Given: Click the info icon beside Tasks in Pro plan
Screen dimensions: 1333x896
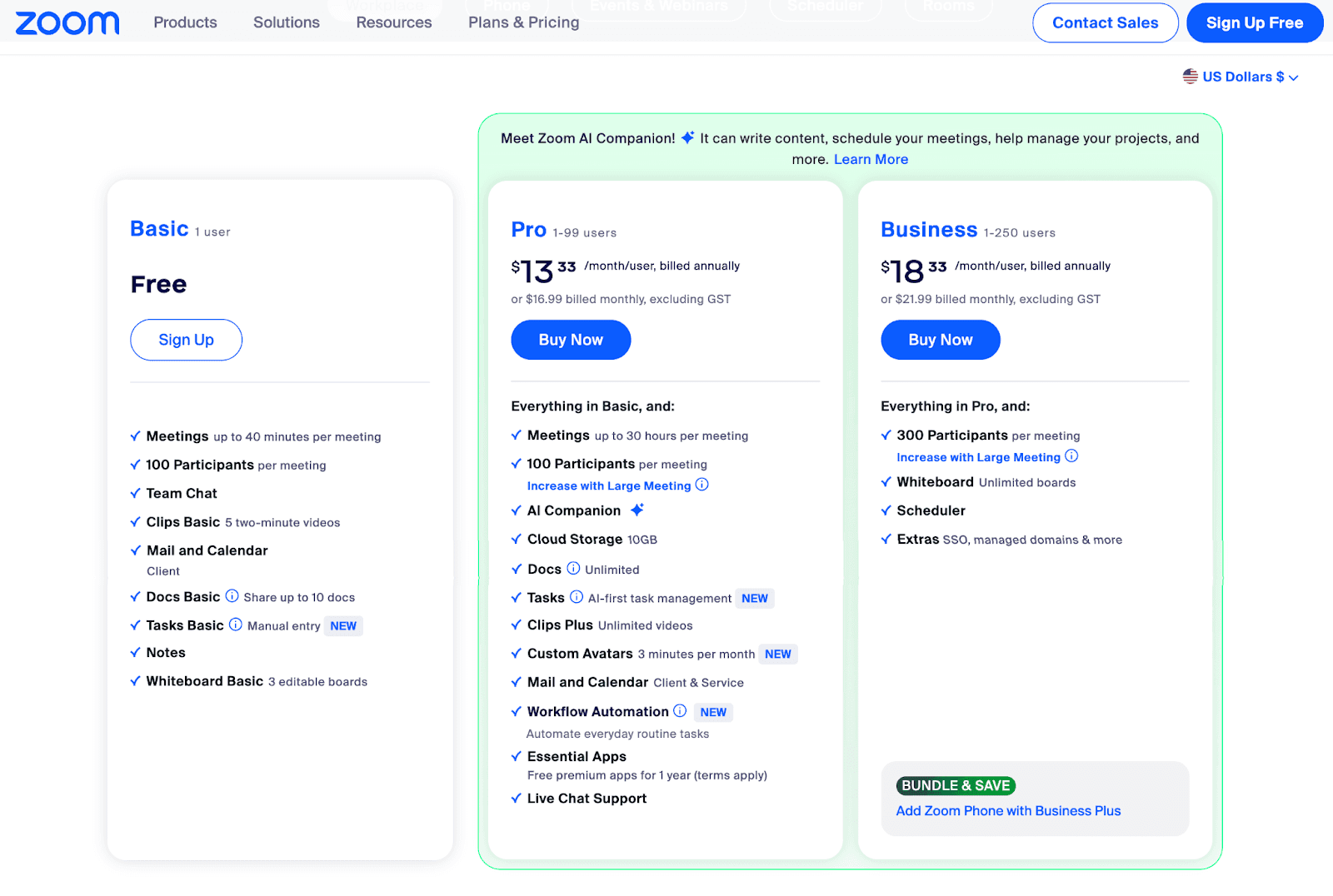Looking at the screenshot, I should (576, 598).
